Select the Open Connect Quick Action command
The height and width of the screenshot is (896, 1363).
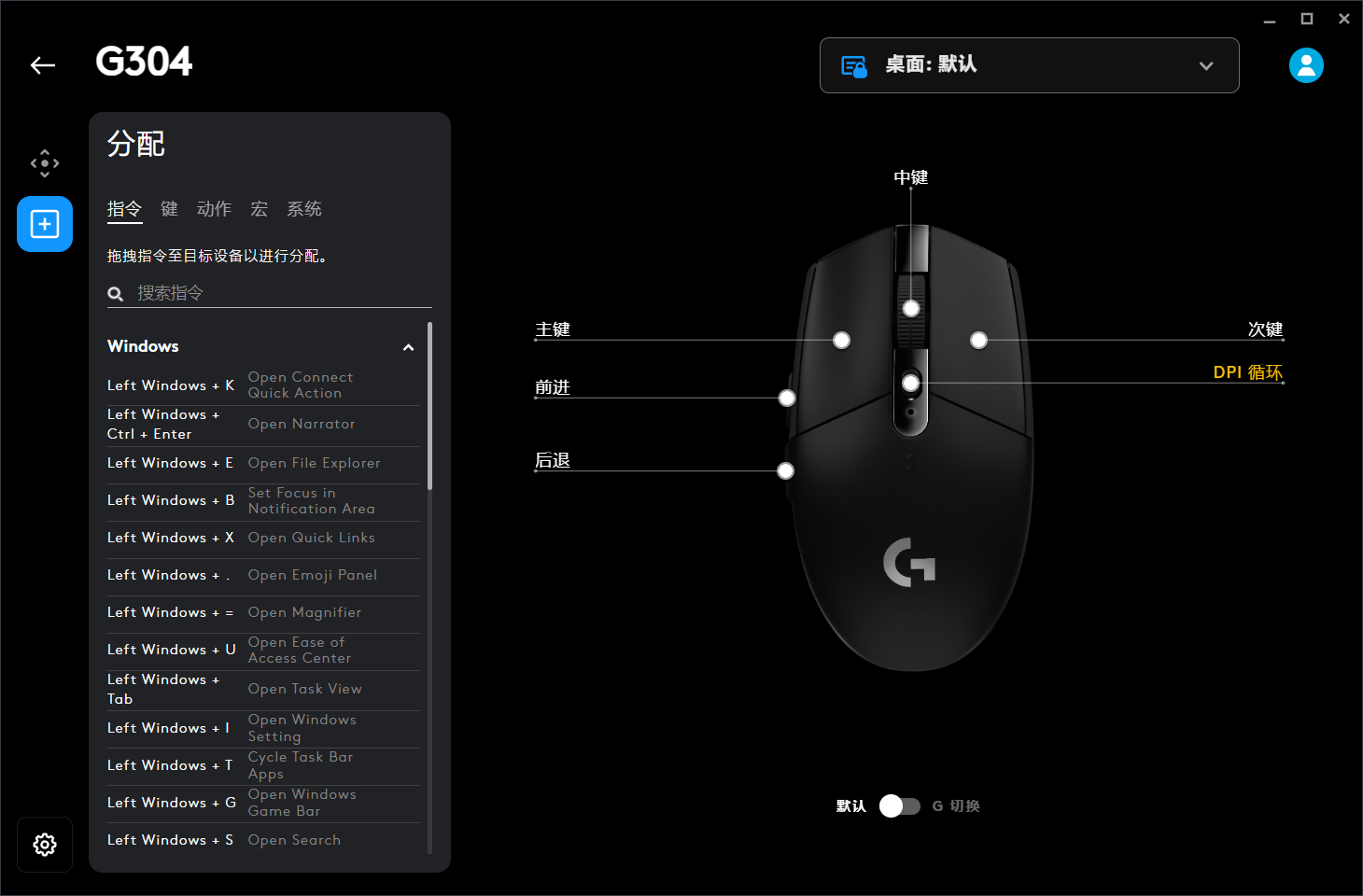tap(264, 385)
